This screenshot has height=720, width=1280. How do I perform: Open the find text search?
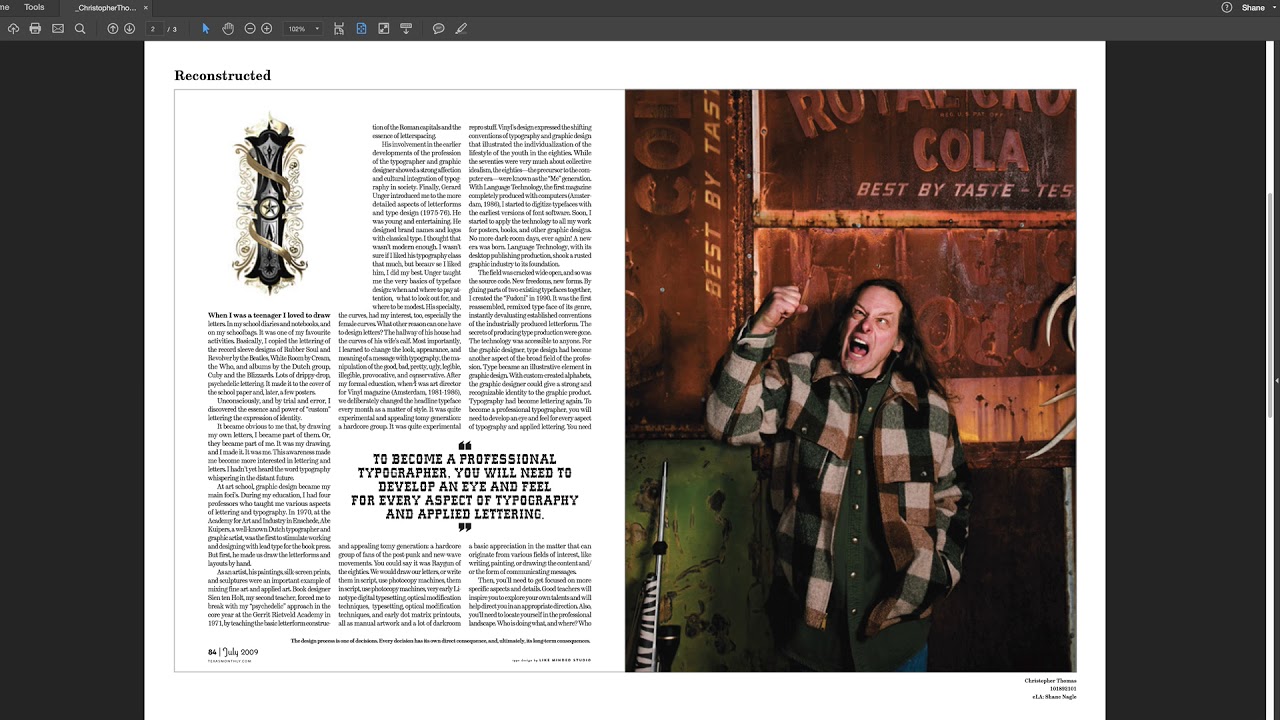(80, 29)
